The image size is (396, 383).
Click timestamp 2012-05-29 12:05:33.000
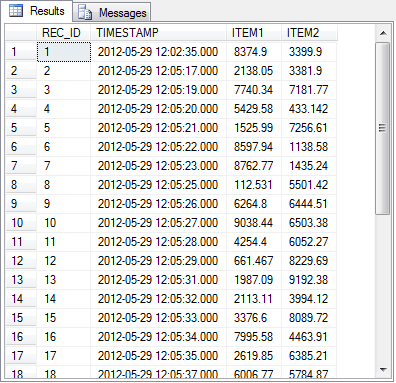pyautogui.click(x=158, y=318)
